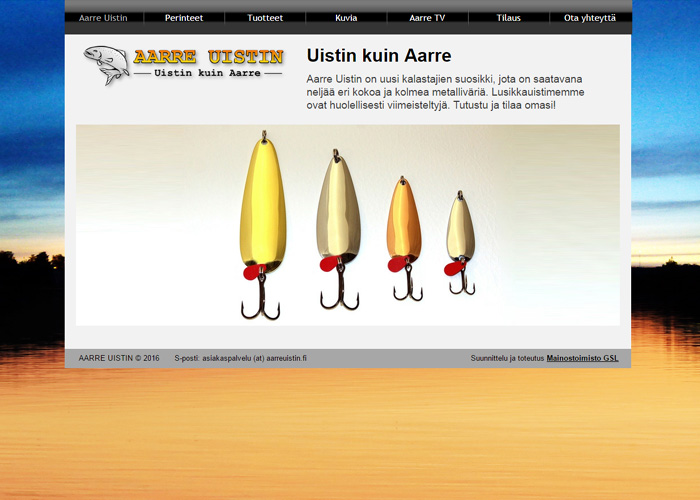Select Tilaus in the navigation bar

(508, 18)
